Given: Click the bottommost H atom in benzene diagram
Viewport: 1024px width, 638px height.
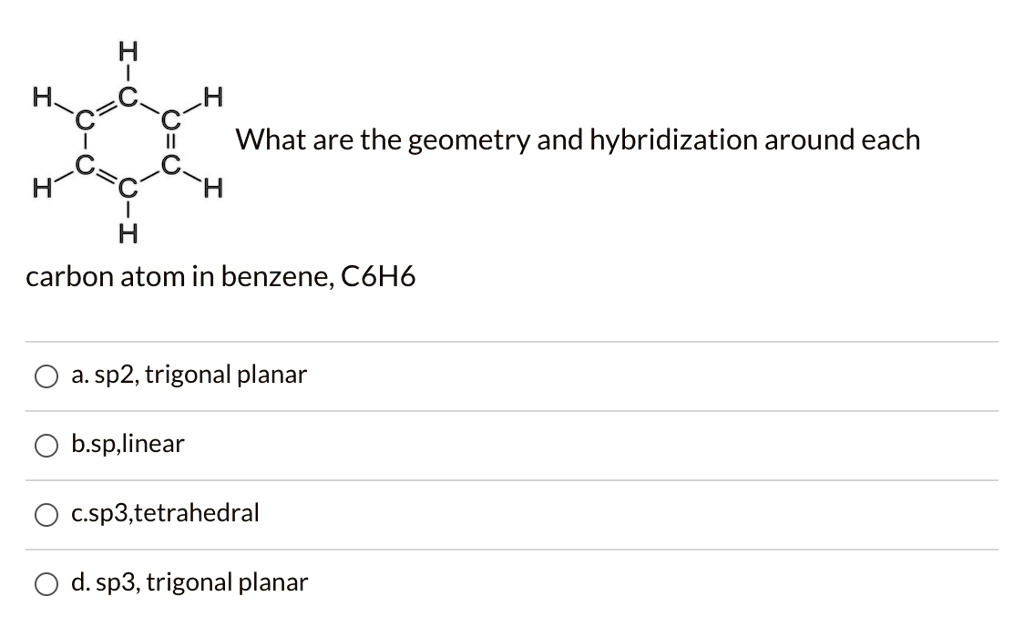Looking at the screenshot, I should [126, 234].
